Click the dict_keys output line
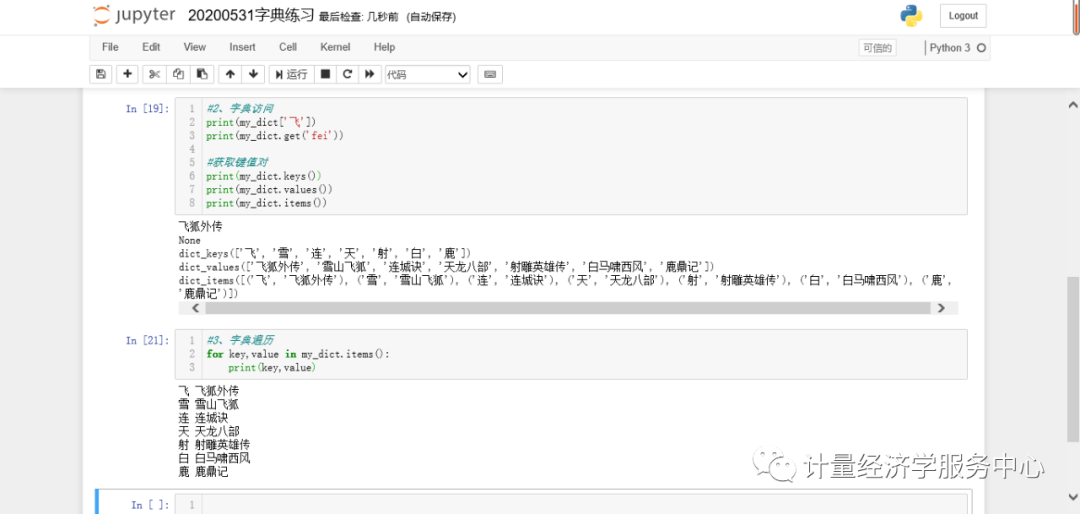 [324, 253]
